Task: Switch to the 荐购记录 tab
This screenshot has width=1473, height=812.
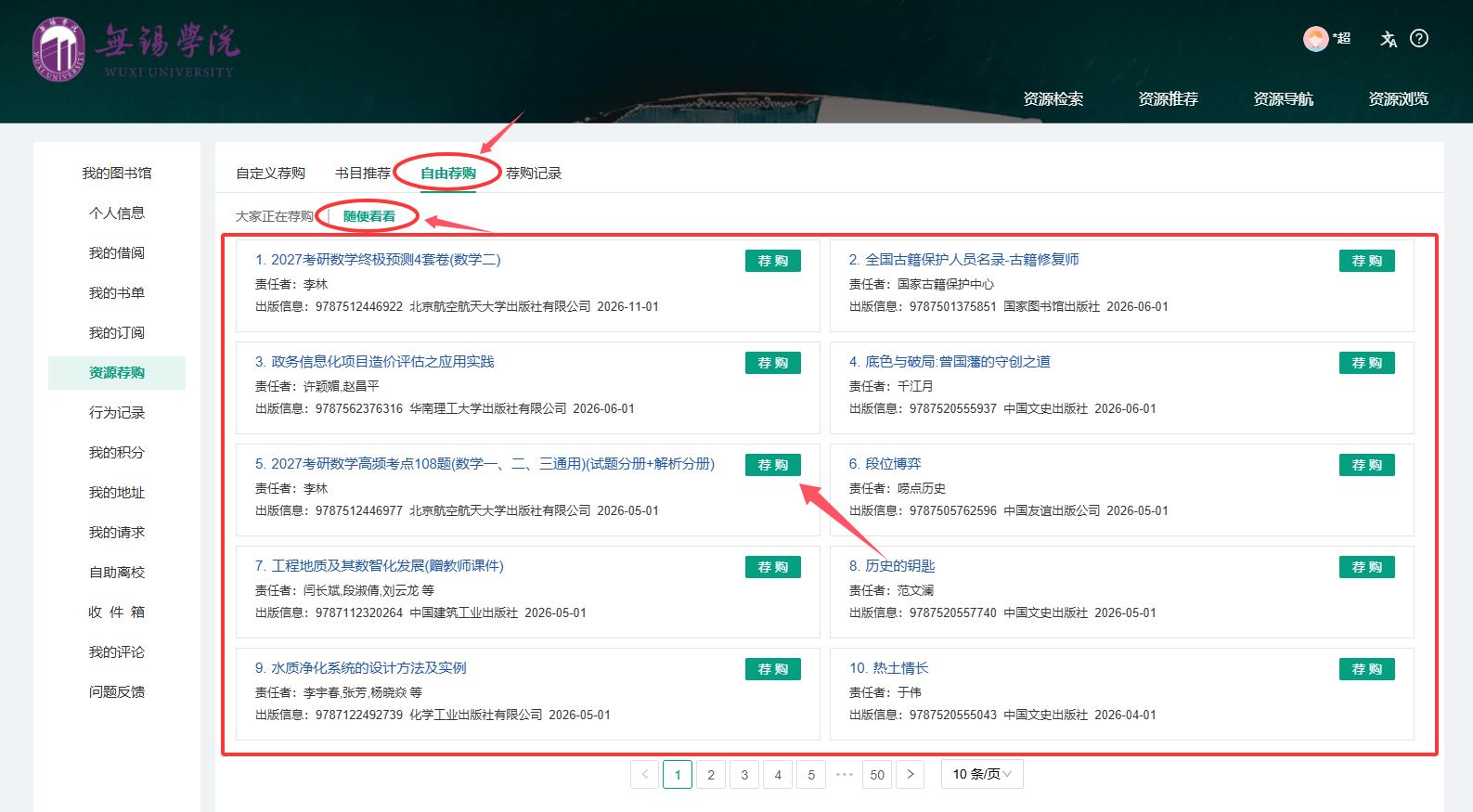Action: pos(534,174)
